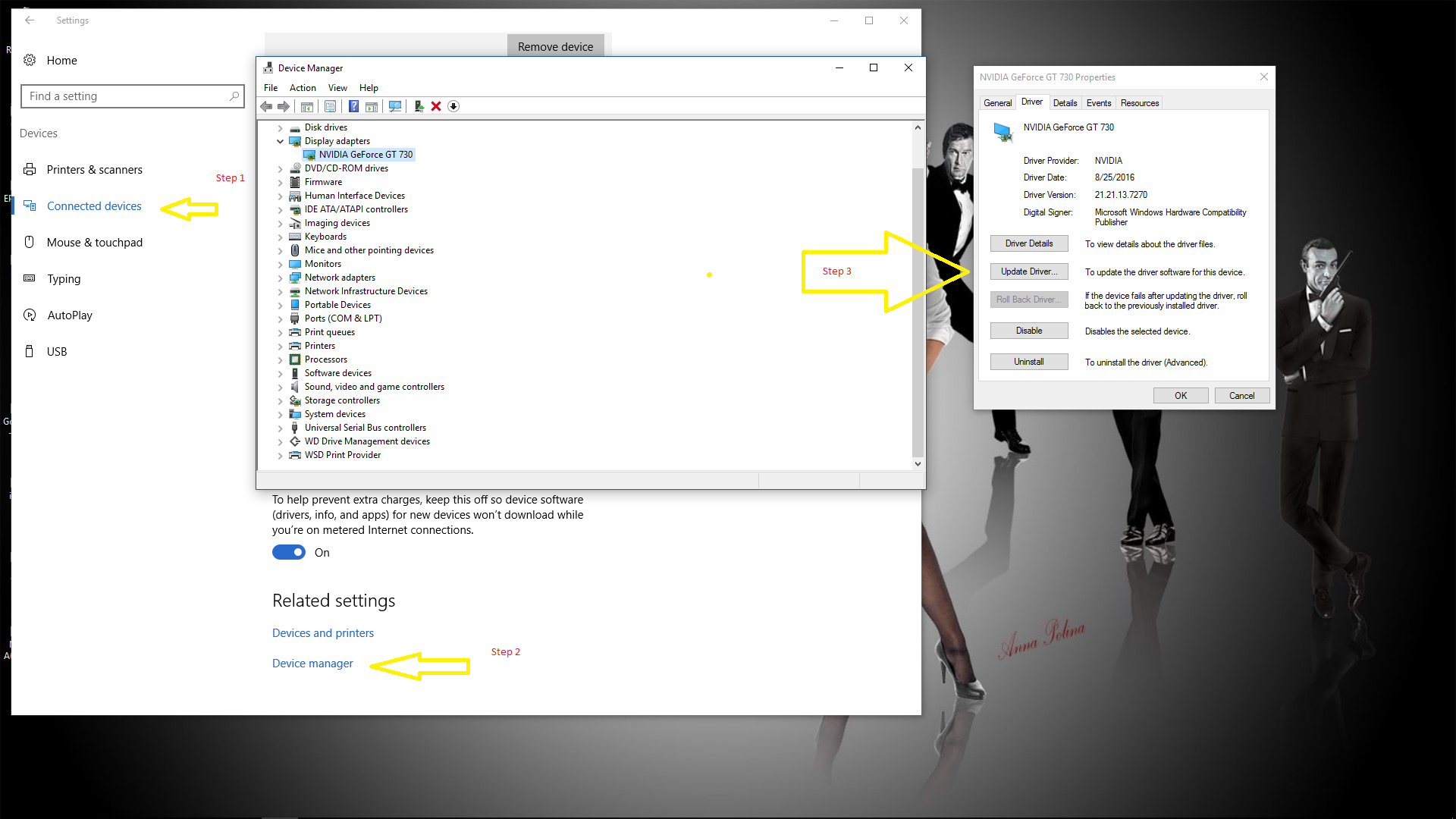Screen dimensions: 1456x819
Task: Click Update driver software toolbar icon
Action: 419,106
